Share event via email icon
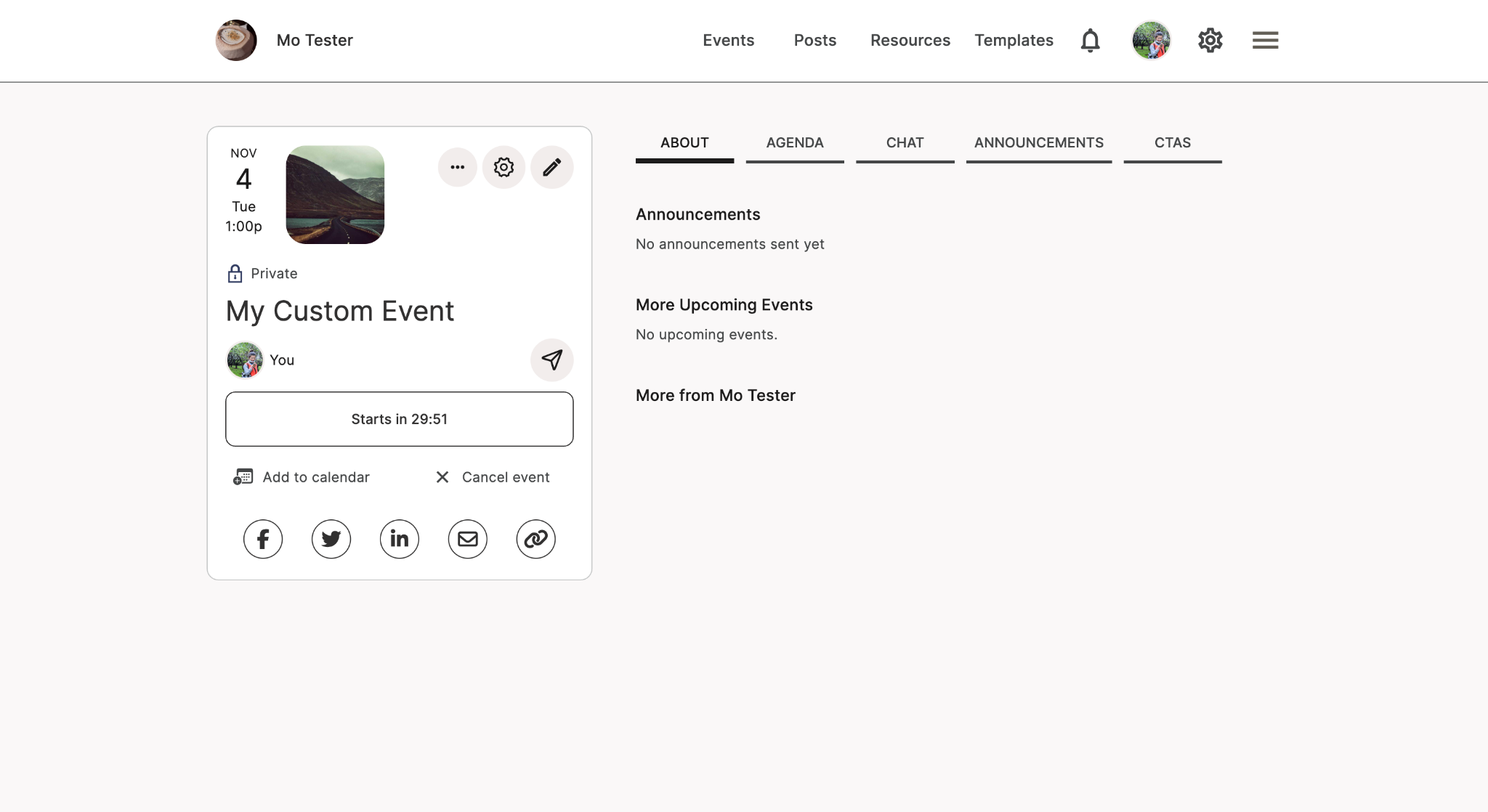The width and height of the screenshot is (1488, 812). click(468, 539)
